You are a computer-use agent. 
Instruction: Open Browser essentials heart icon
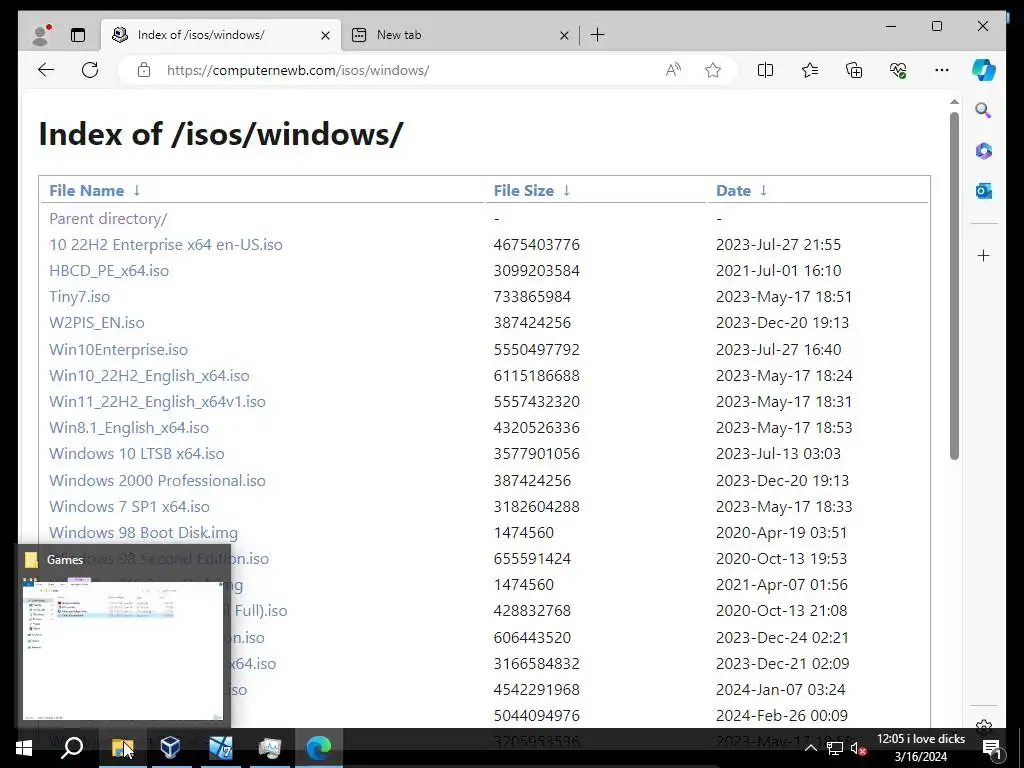tap(898, 70)
